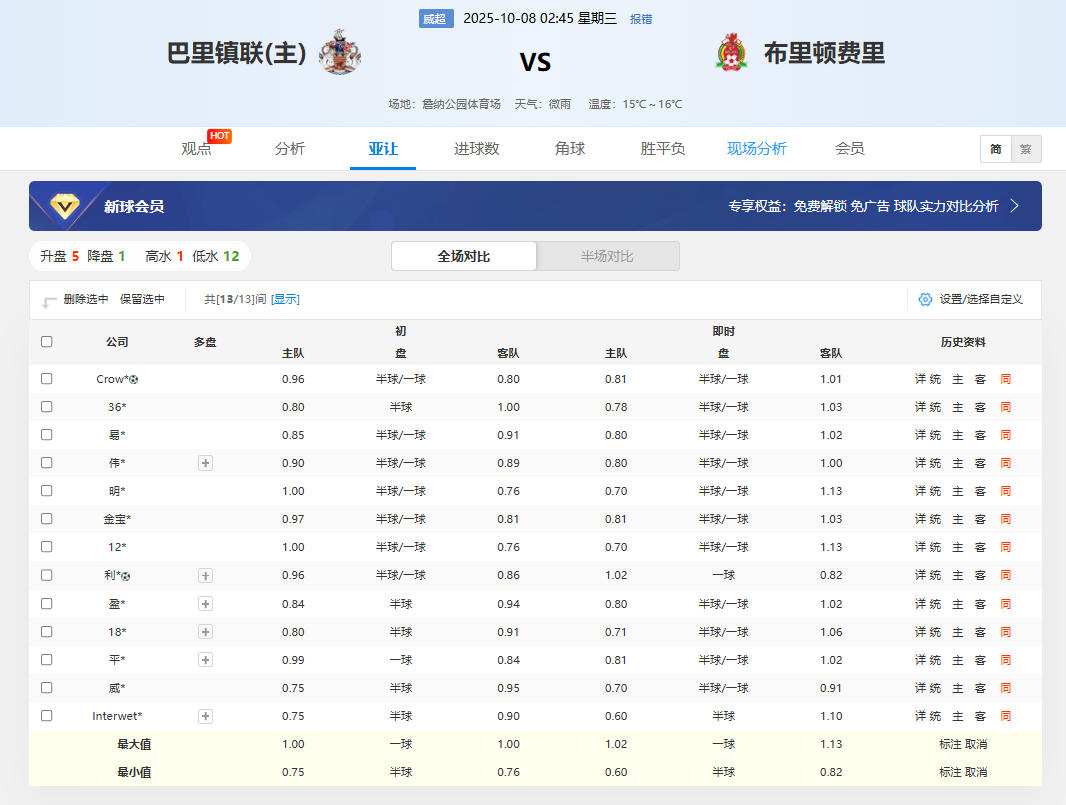Switch to 半场对比 view

tap(607, 256)
